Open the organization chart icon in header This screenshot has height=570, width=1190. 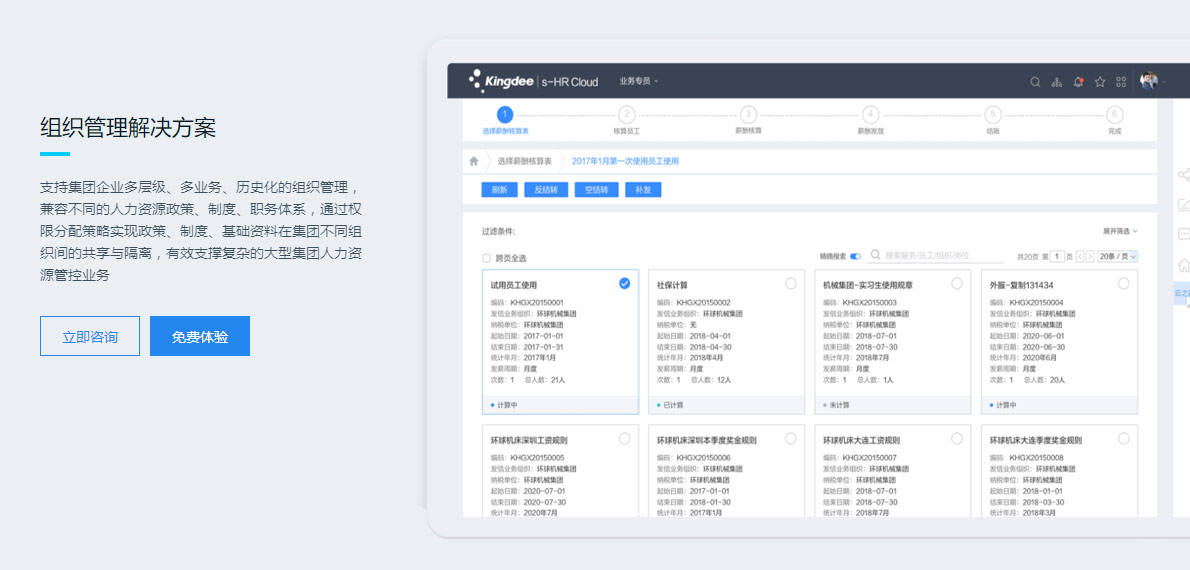point(1056,82)
